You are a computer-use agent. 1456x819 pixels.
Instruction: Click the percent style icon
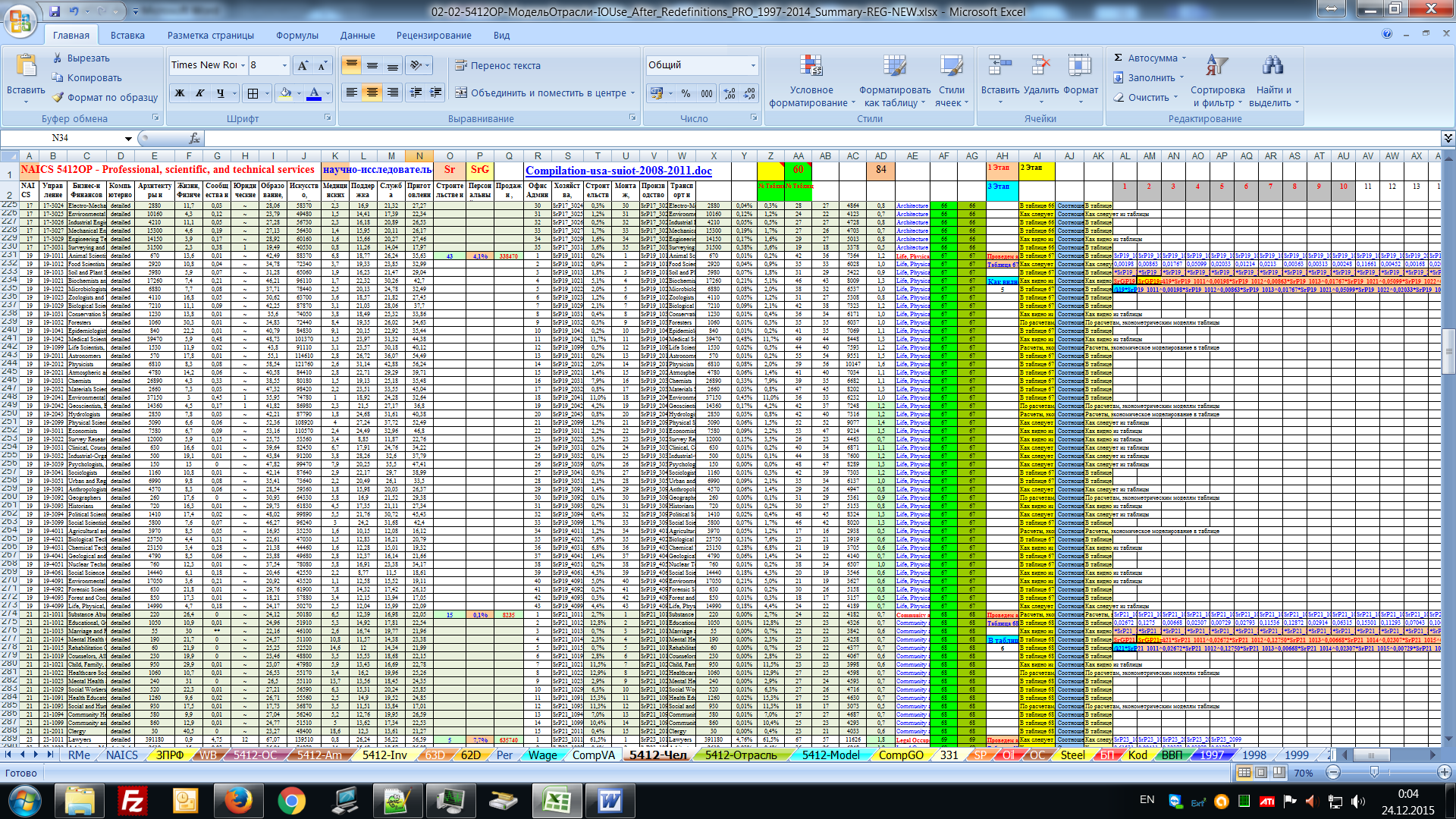pyautogui.click(x=686, y=93)
